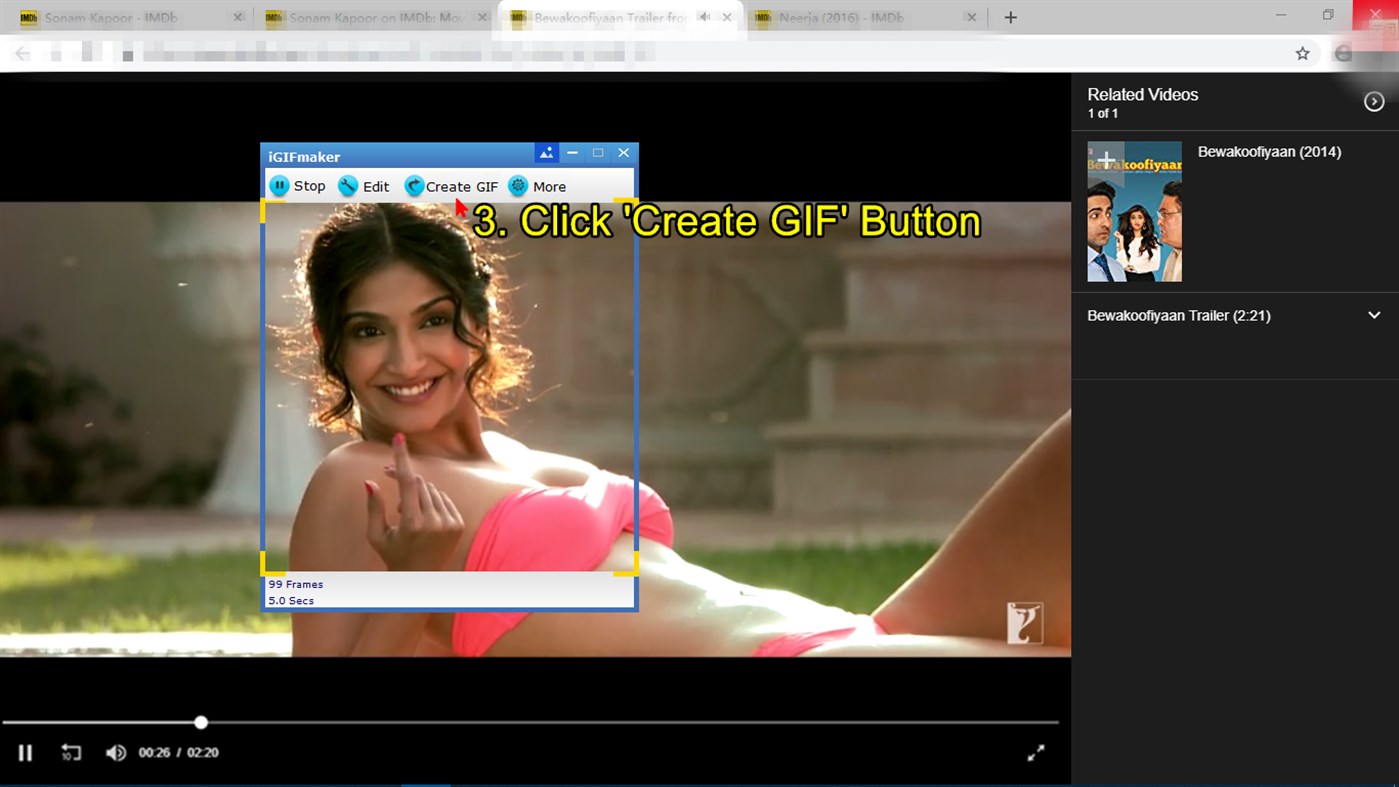Screen dimensions: 1399x787
Task: Open the Bewakoofiyaan (2014) video link
Action: pyautogui.click(x=1269, y=151)
